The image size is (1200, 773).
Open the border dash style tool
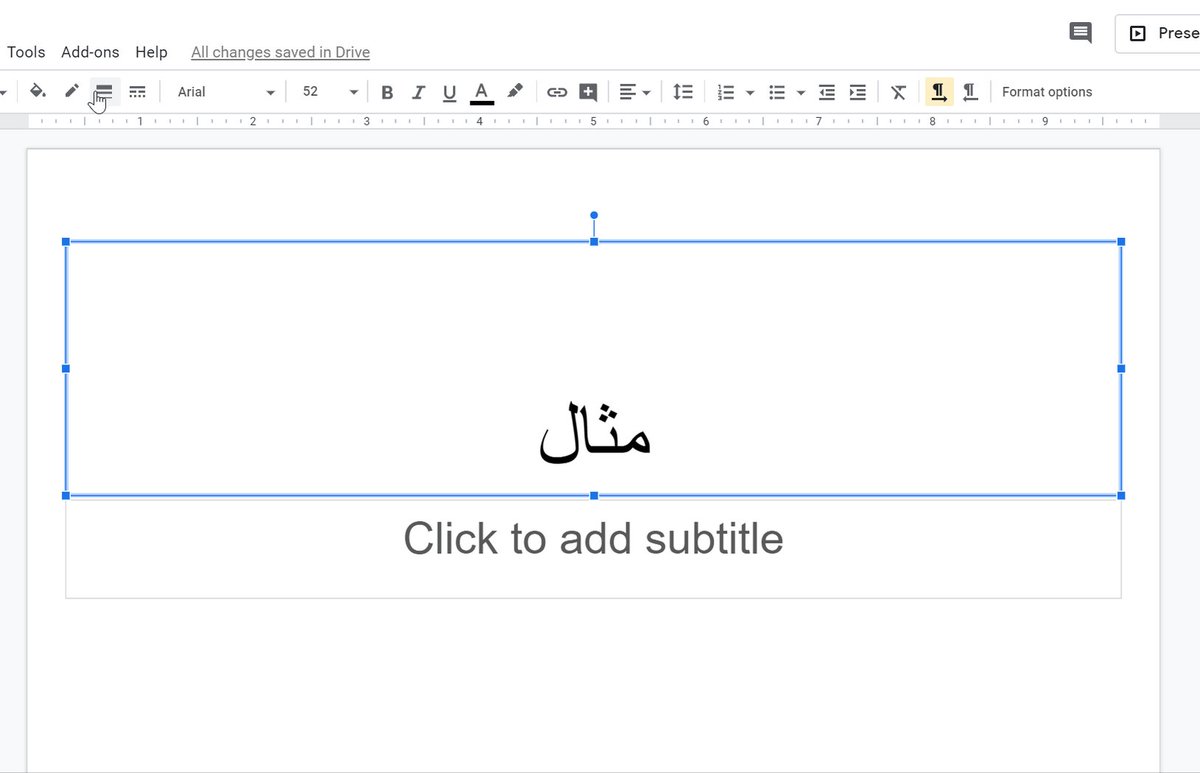click(x=138, y=91)
